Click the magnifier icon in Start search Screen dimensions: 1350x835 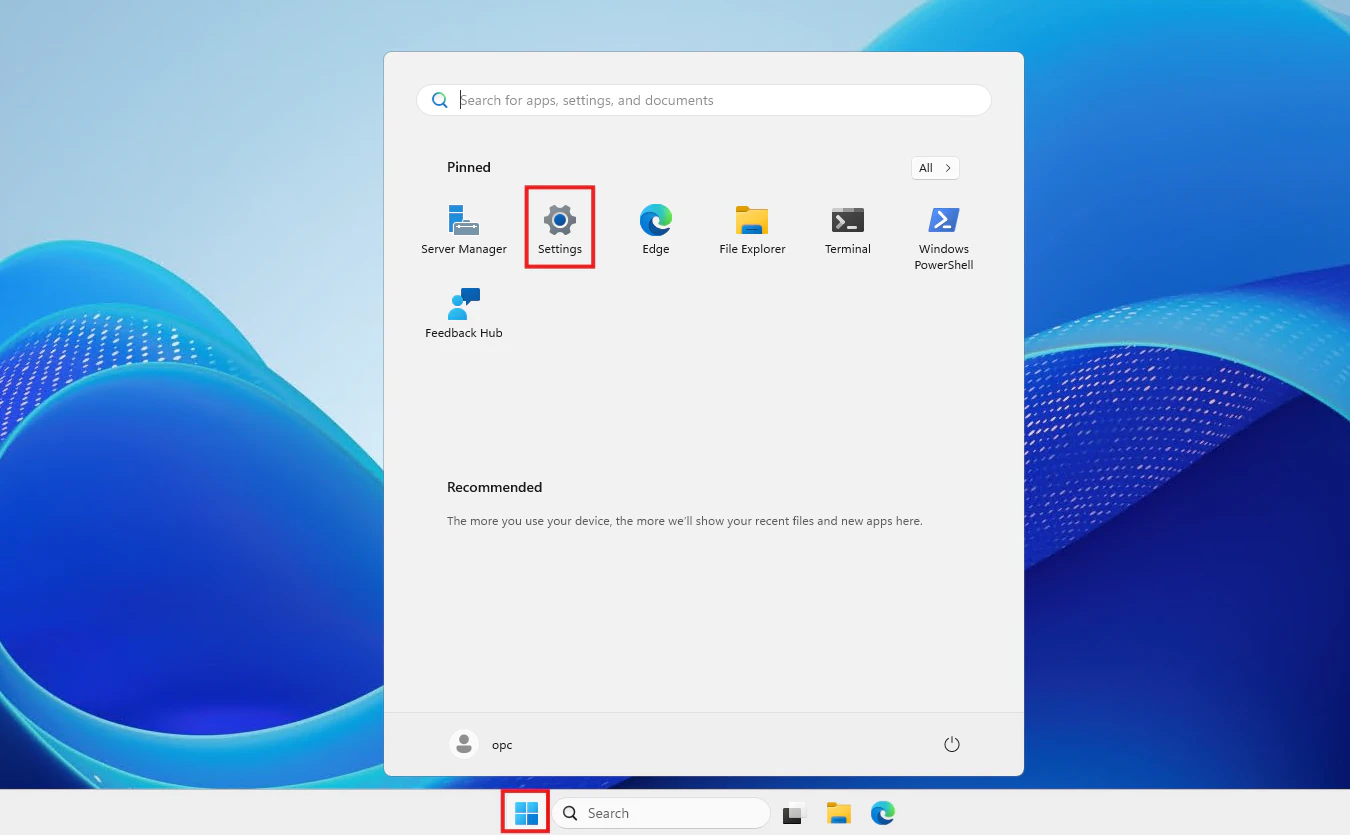[x=440, y=100]
